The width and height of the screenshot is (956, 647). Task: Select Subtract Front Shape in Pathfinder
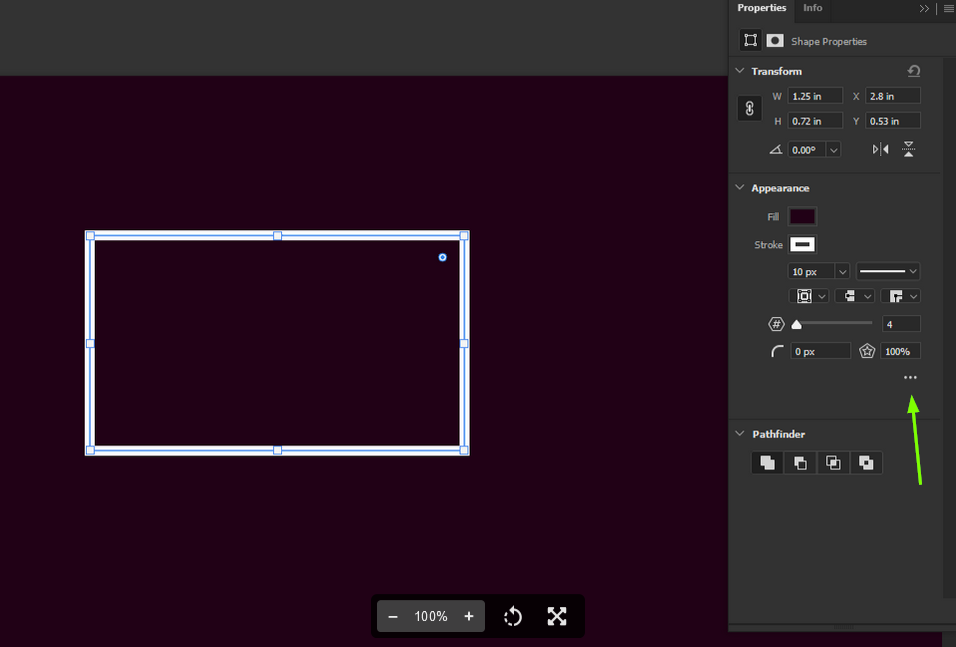(800, 462)
